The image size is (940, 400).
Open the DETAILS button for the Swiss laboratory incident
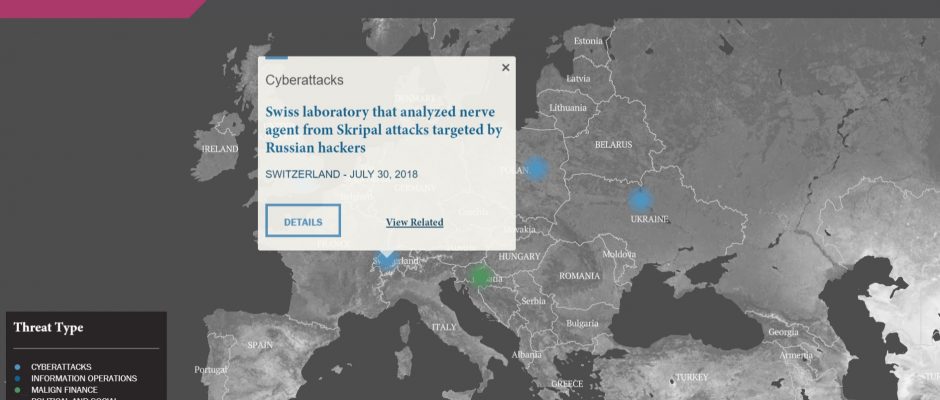[303, 221]
